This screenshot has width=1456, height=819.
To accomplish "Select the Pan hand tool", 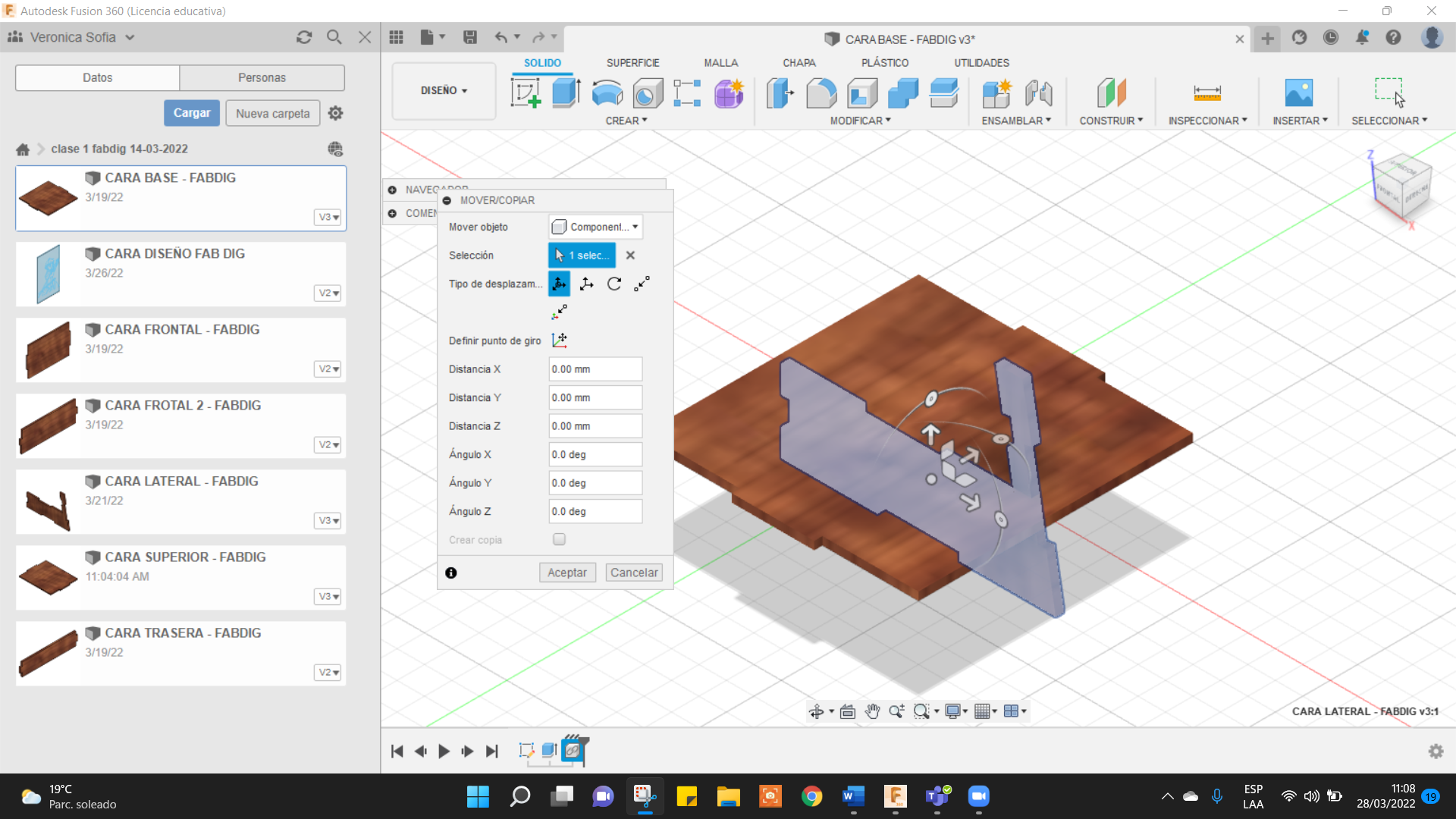I will pos(872,711).
